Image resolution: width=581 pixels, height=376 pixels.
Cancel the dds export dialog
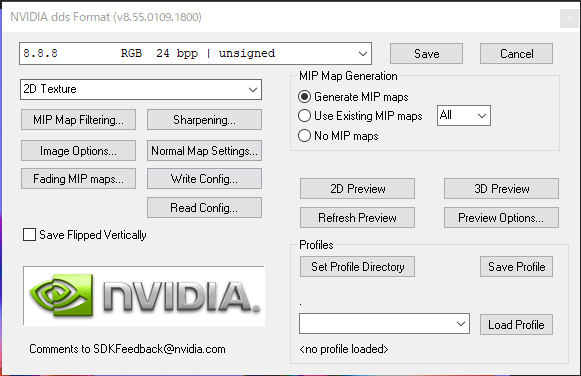click(516, 54)
